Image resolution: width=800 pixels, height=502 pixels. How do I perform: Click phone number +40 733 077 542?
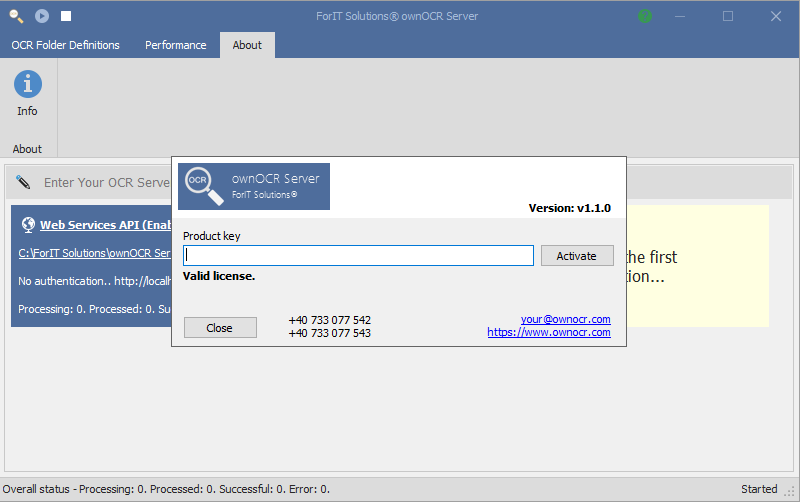tap(330, 320)
